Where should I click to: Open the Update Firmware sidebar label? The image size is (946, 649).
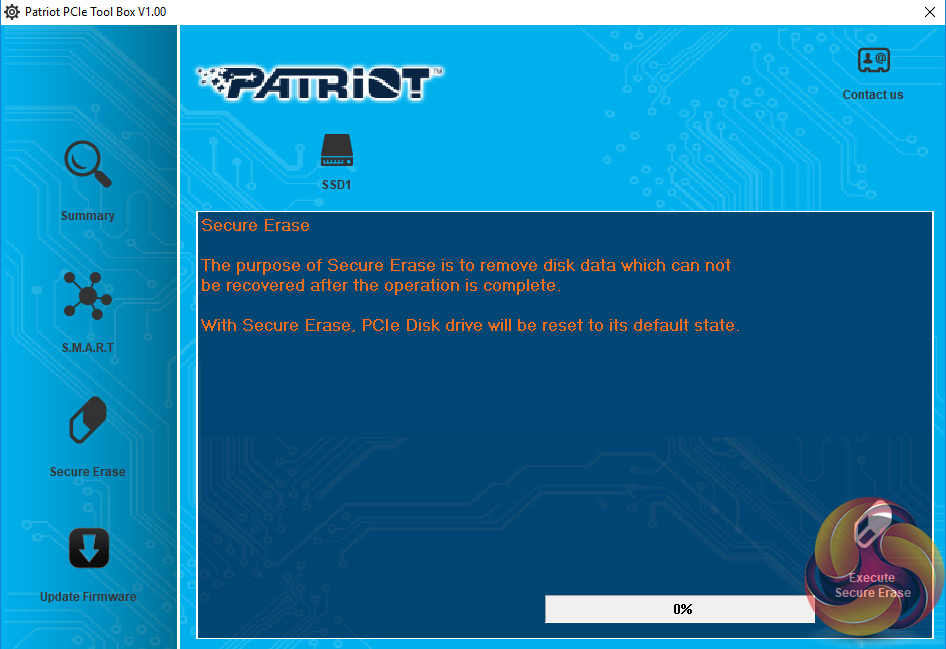[x=88, y=597]
